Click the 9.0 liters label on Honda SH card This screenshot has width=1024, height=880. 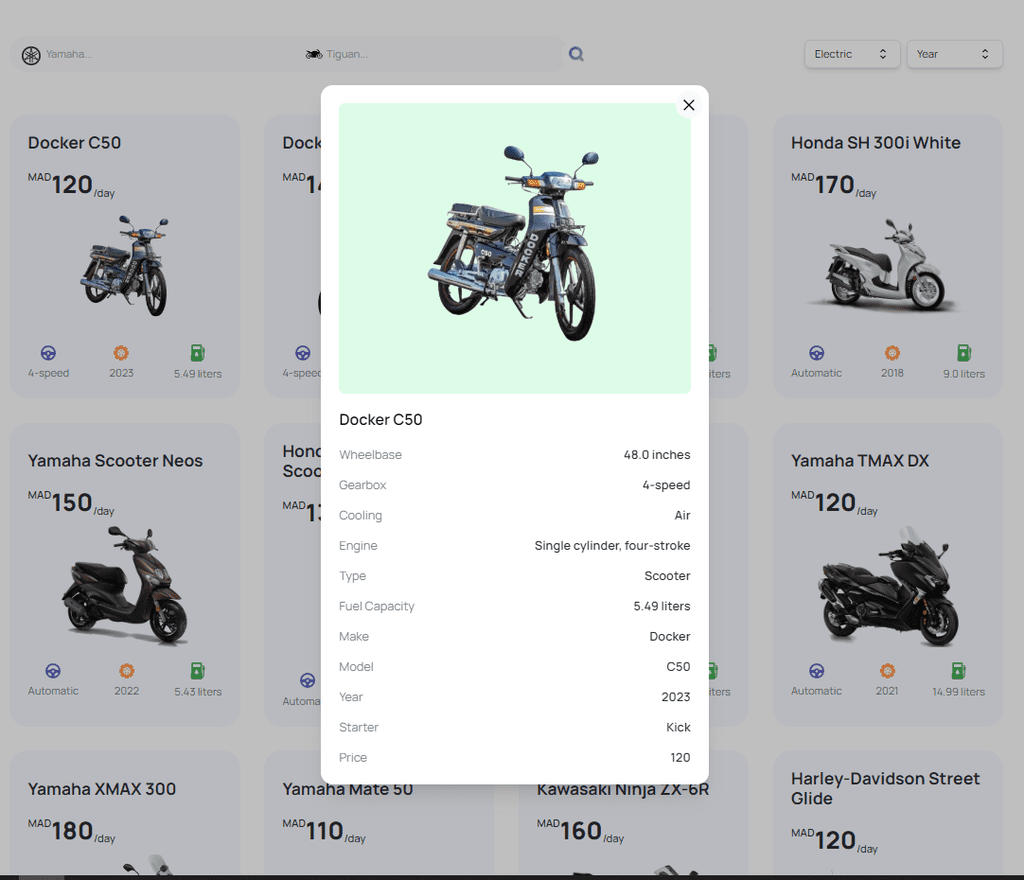point(964,374)
